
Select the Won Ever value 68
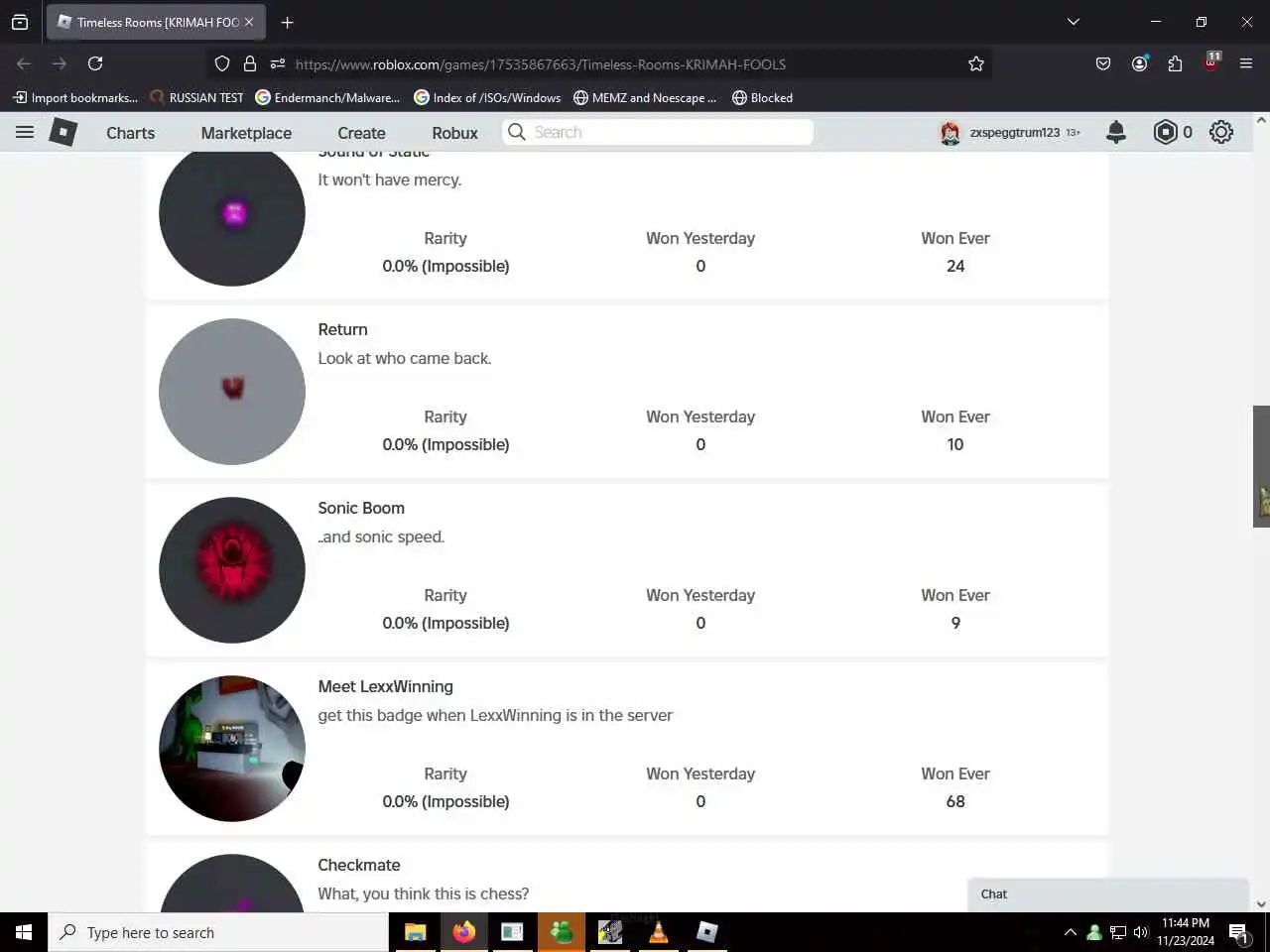pos(955,801)
